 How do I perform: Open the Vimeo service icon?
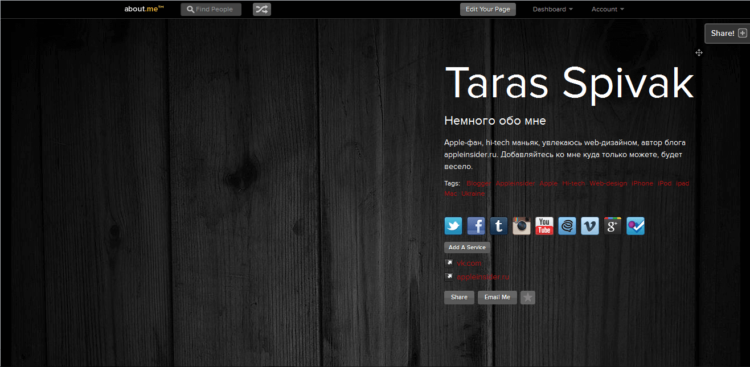click(x=590, y=226)
